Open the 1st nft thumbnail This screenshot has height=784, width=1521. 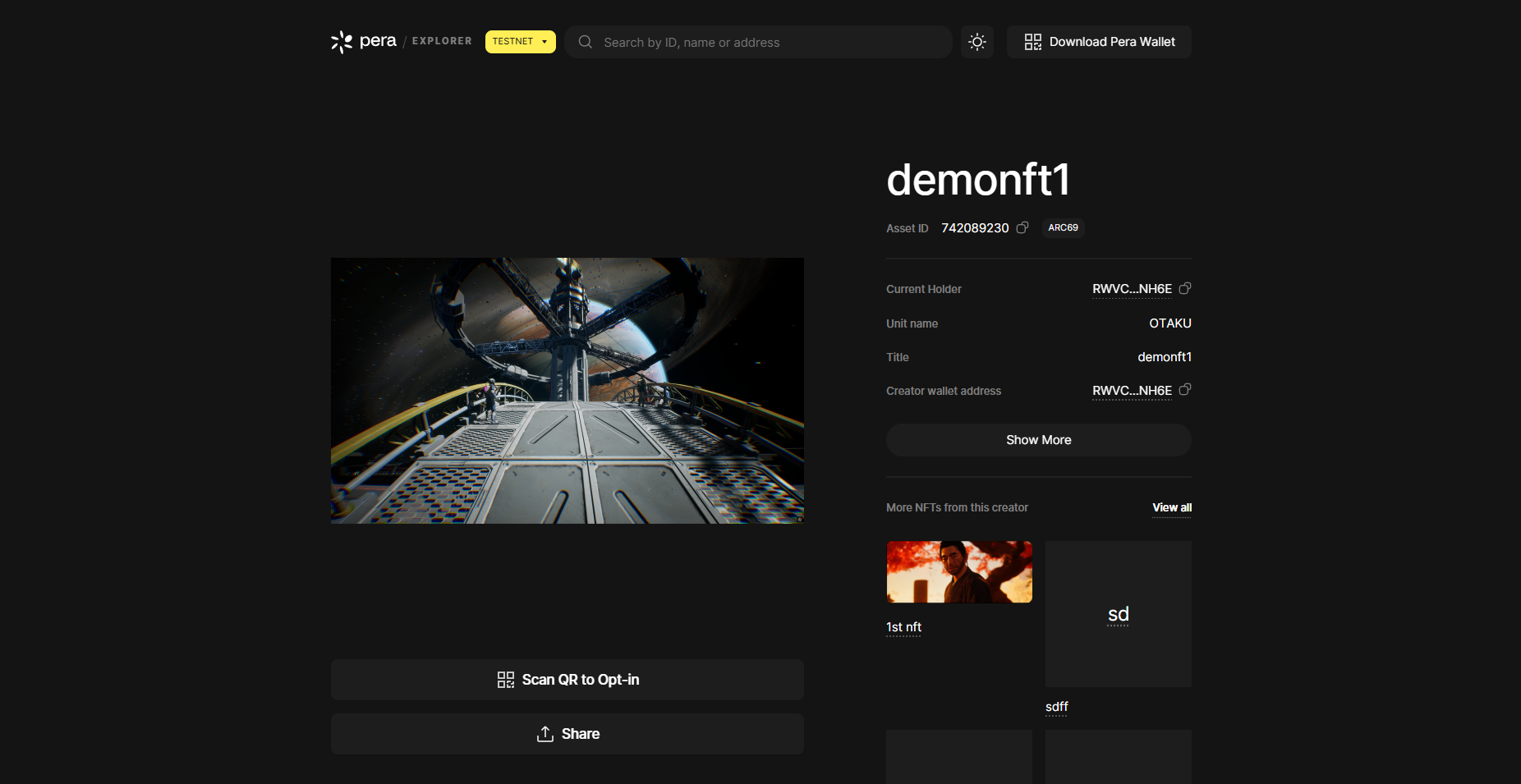pyautogui.click(x=959, y=572)
